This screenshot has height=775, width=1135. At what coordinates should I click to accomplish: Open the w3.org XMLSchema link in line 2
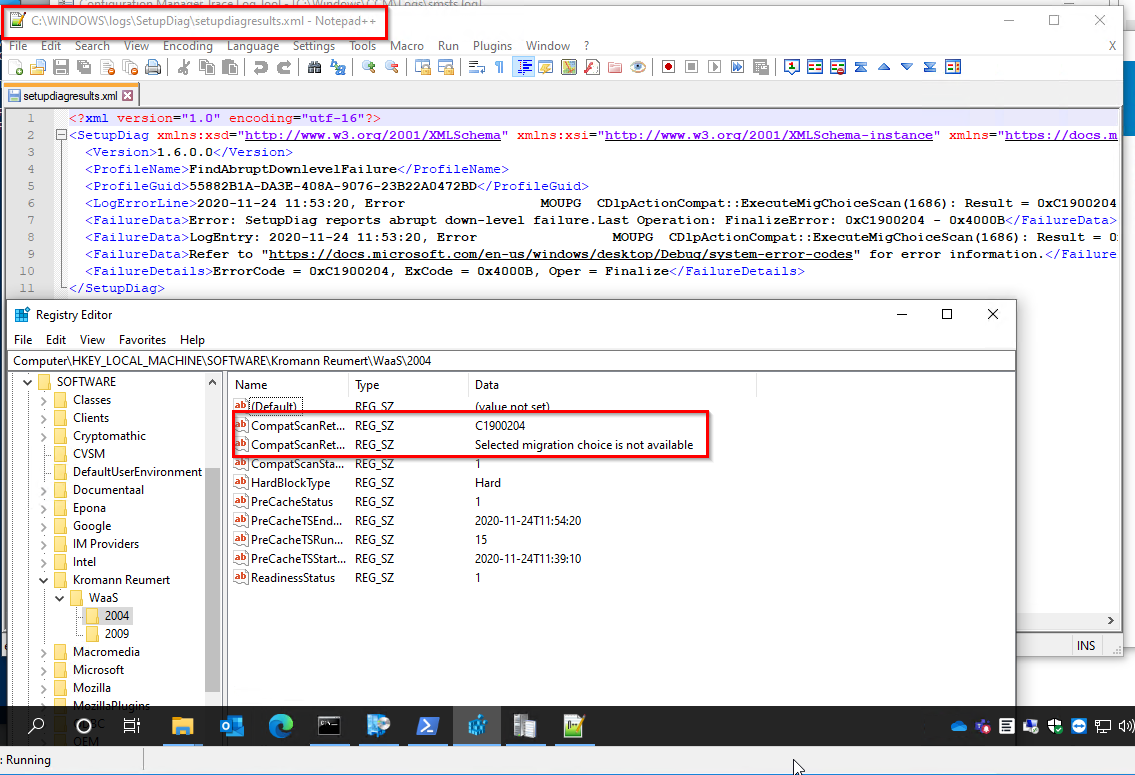coord(373,135)
